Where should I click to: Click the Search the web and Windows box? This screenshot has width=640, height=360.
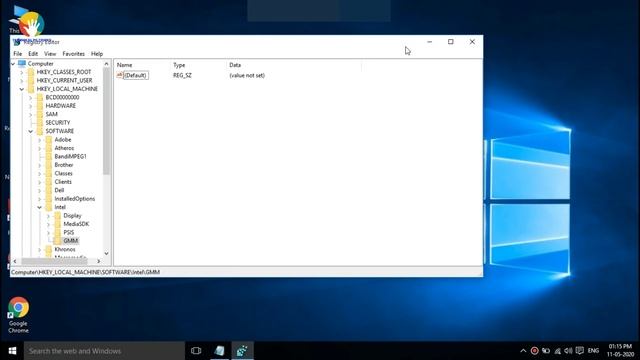(104, 351)
